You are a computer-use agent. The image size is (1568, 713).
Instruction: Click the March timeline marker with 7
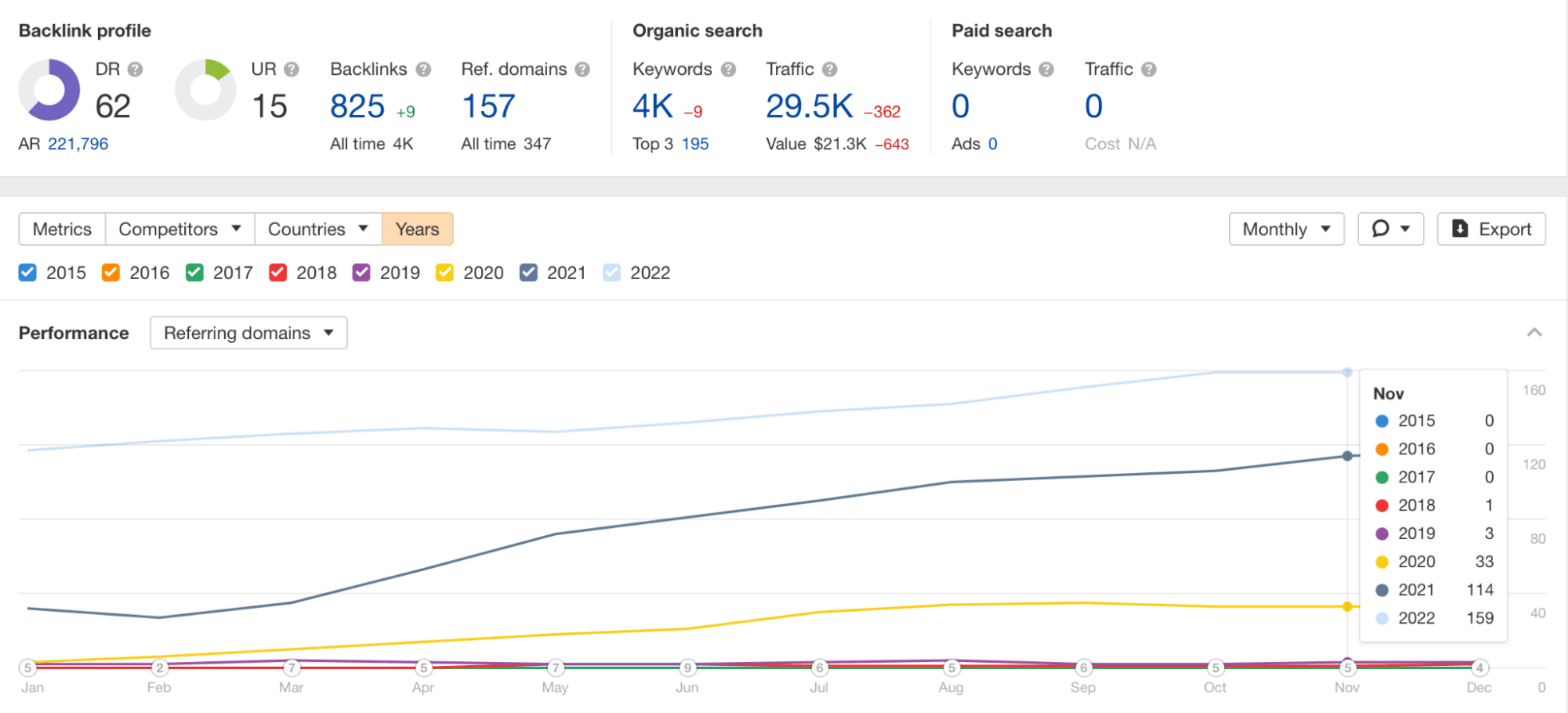[292, 668]
